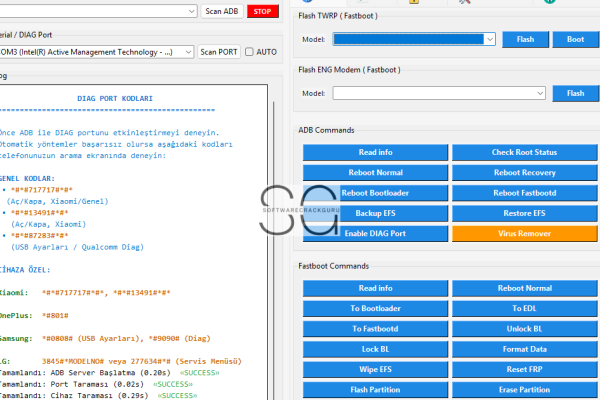This screenshot has width=600, height=400.
Task: Click Reboot Normal under ADB Commands
Action: pos(375,173)
